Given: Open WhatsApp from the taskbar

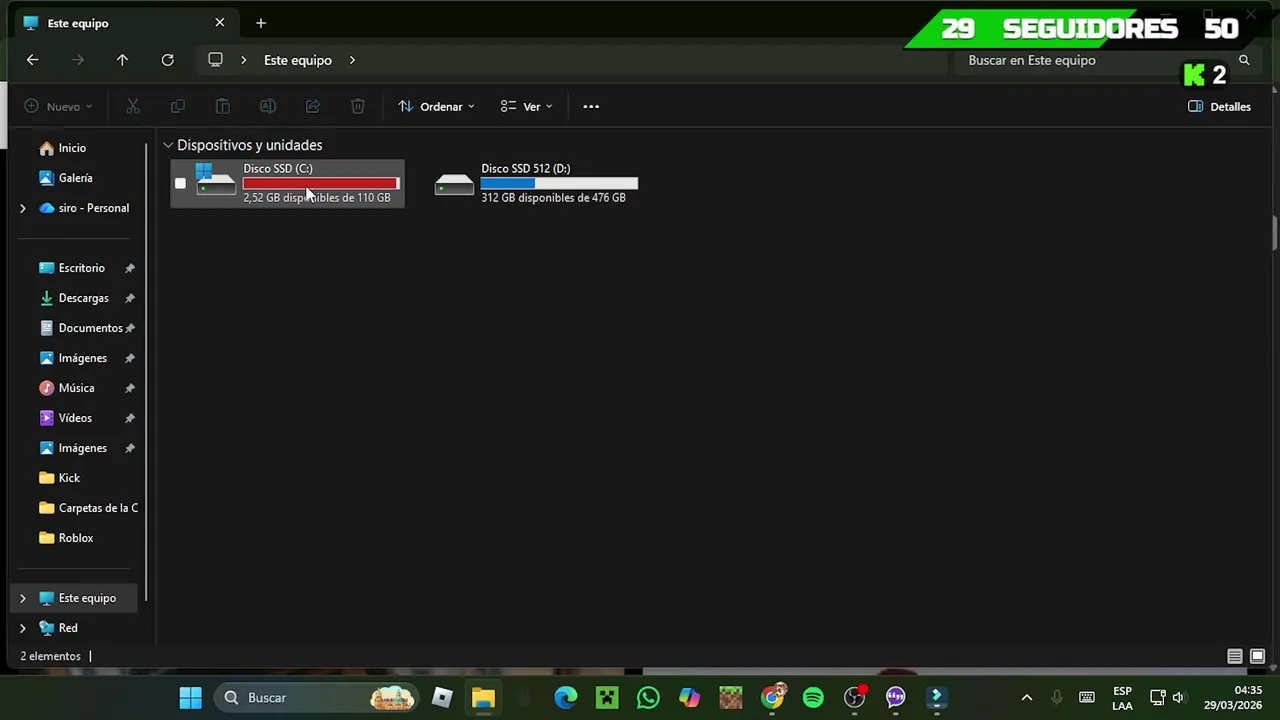Looking at the screenshot, I should 648,697.
